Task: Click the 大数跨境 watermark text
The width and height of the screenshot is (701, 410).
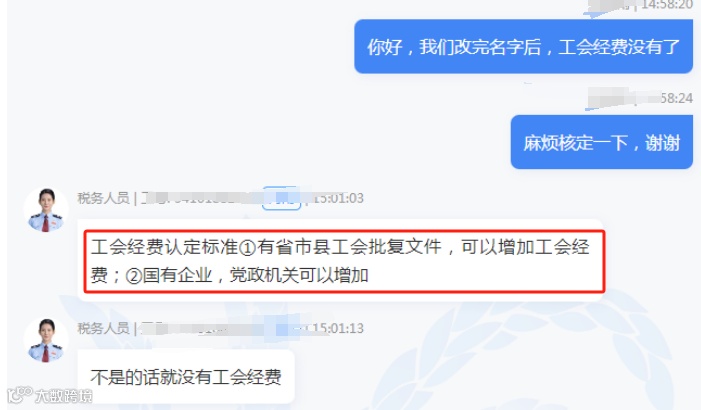Action: pyautogui.click(x=63, y=396)
